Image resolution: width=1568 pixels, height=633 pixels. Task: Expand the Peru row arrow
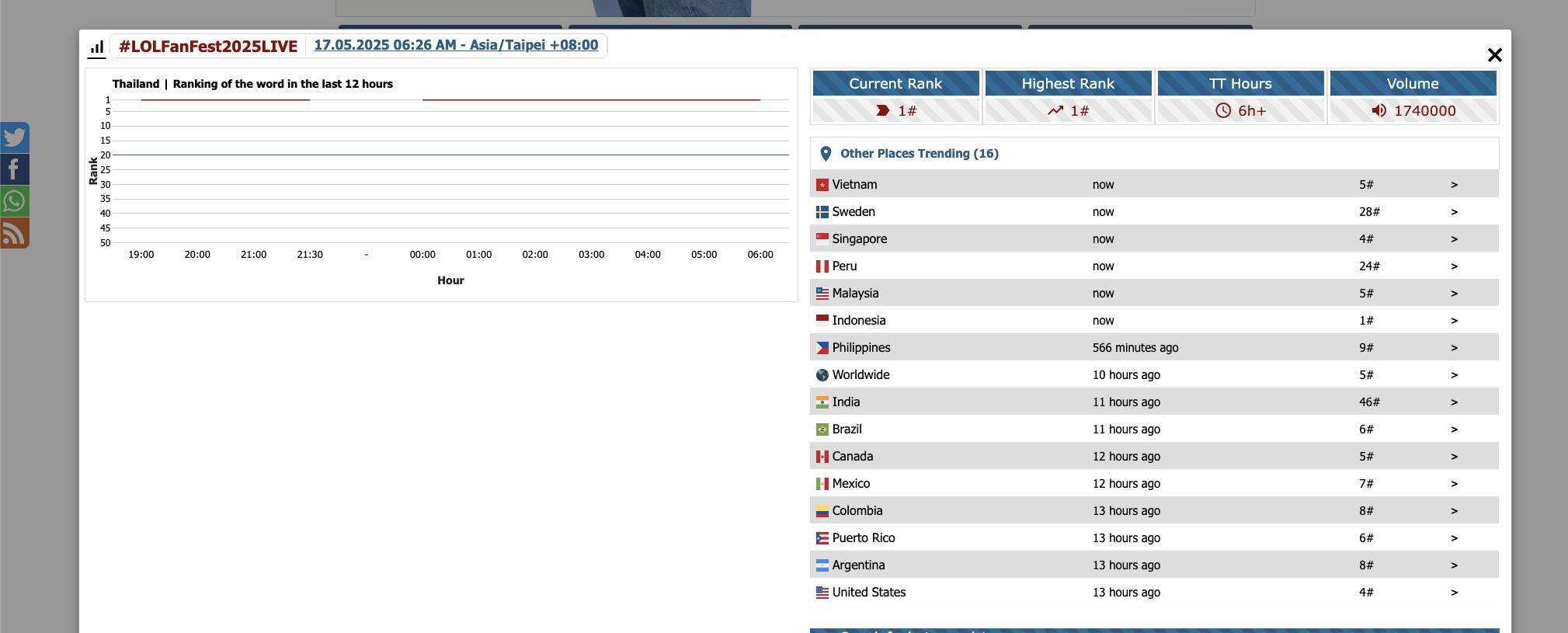coord(1454,266)
